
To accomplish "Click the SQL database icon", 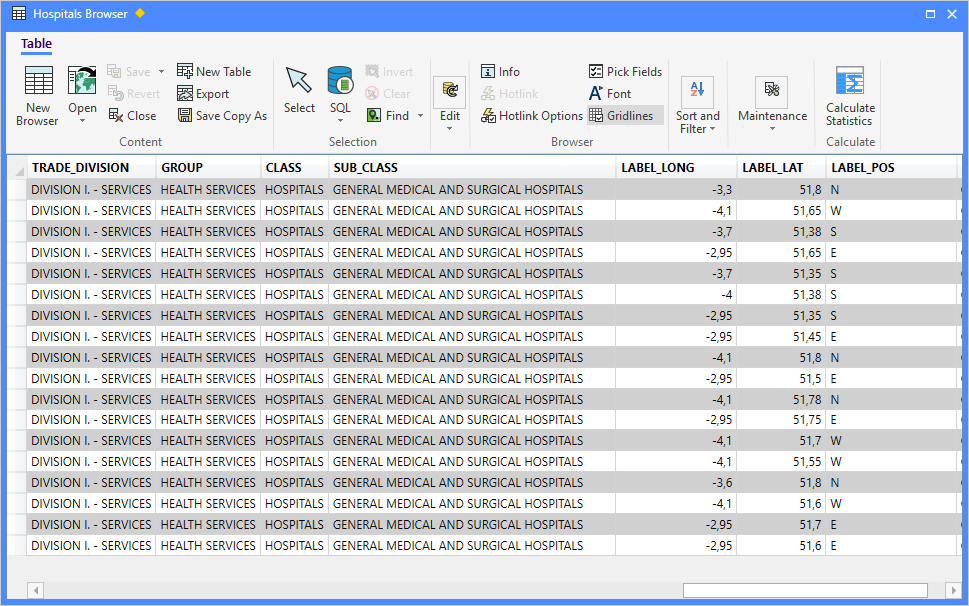I will [340, 80].
